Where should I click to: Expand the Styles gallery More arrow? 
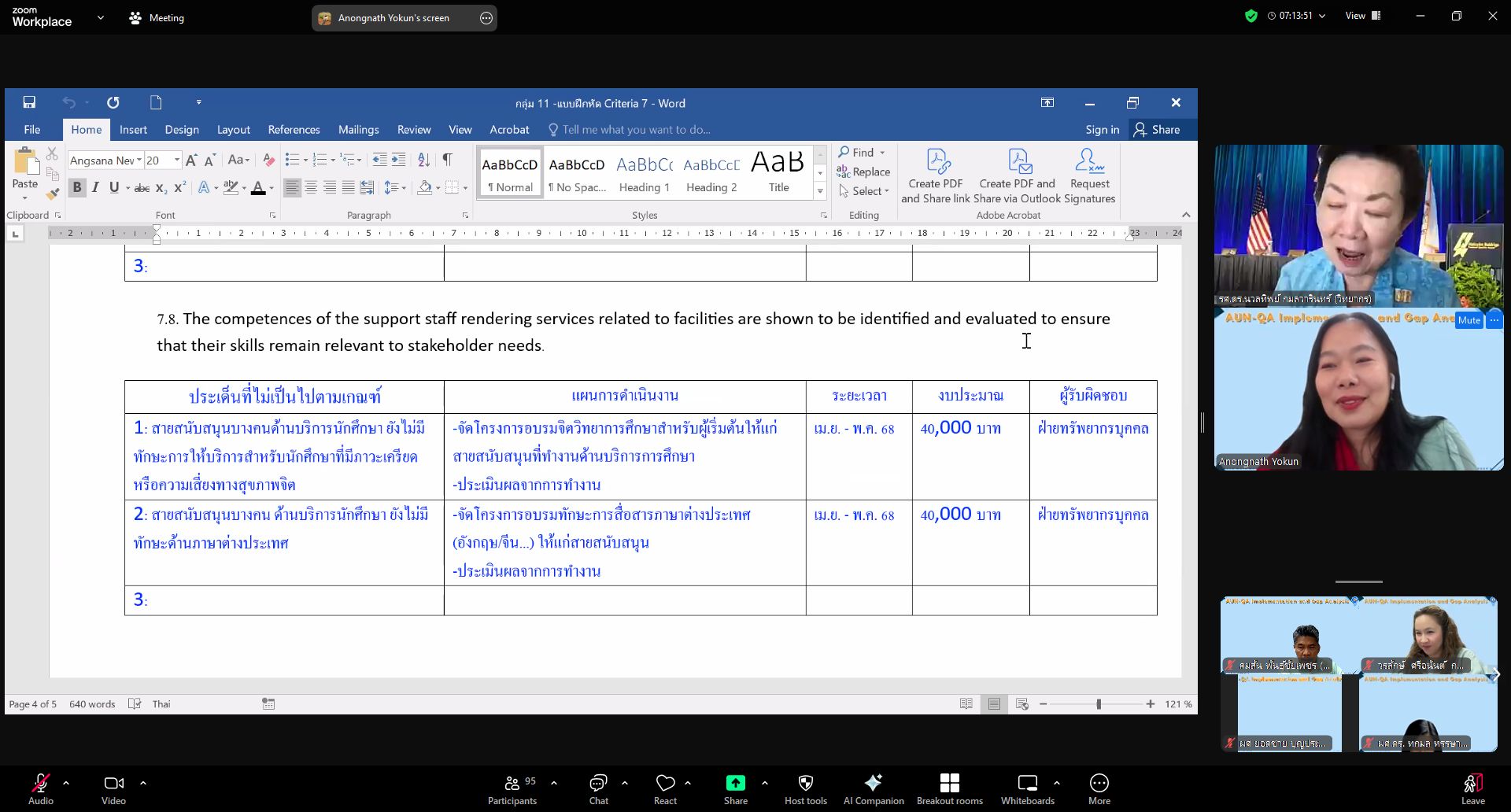pyautogui.click(x=820, y=191)
